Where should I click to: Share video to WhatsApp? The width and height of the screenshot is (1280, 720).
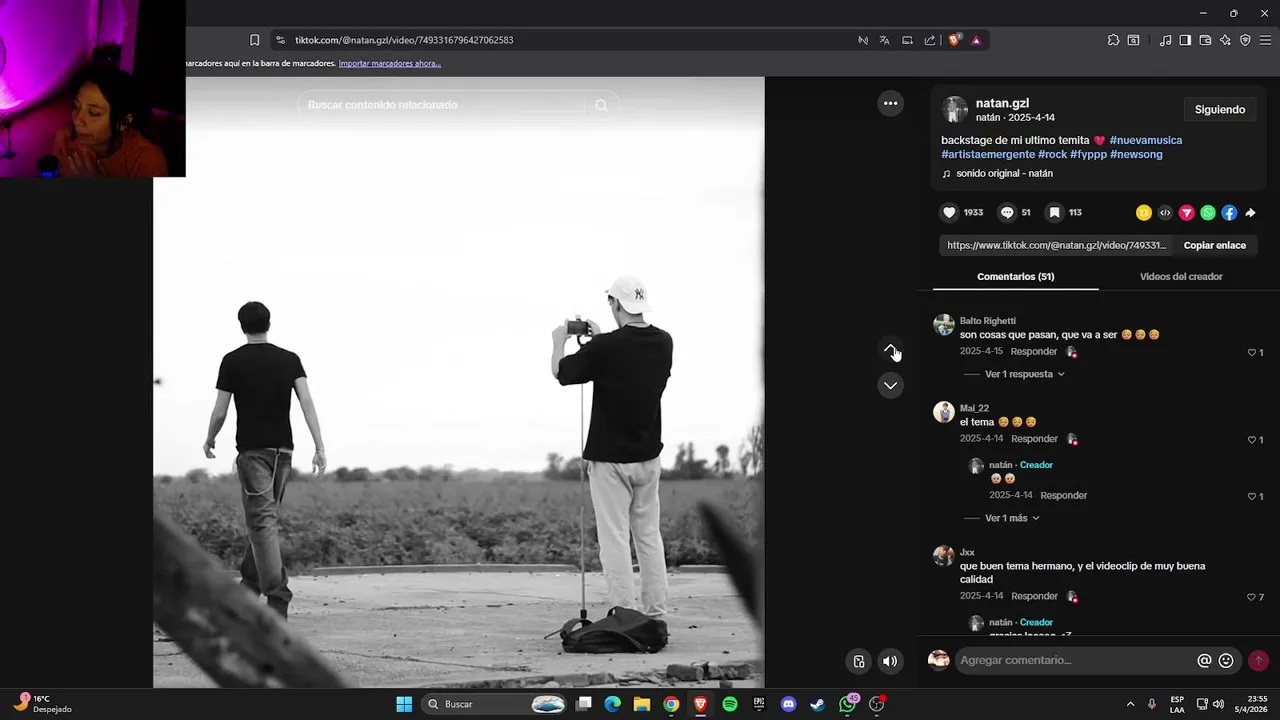[1208, 213]
